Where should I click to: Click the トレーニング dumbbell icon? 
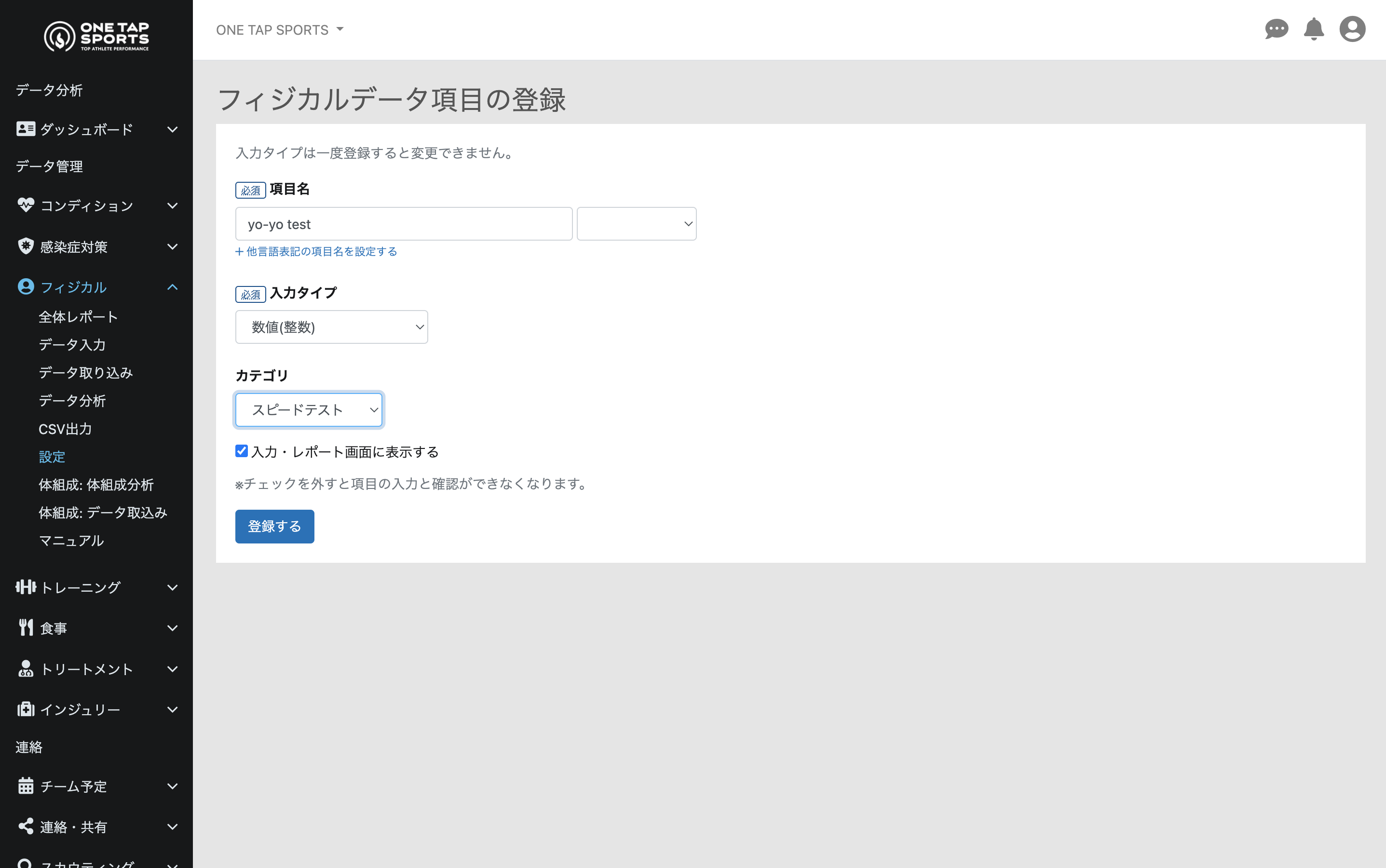point(26,587)
